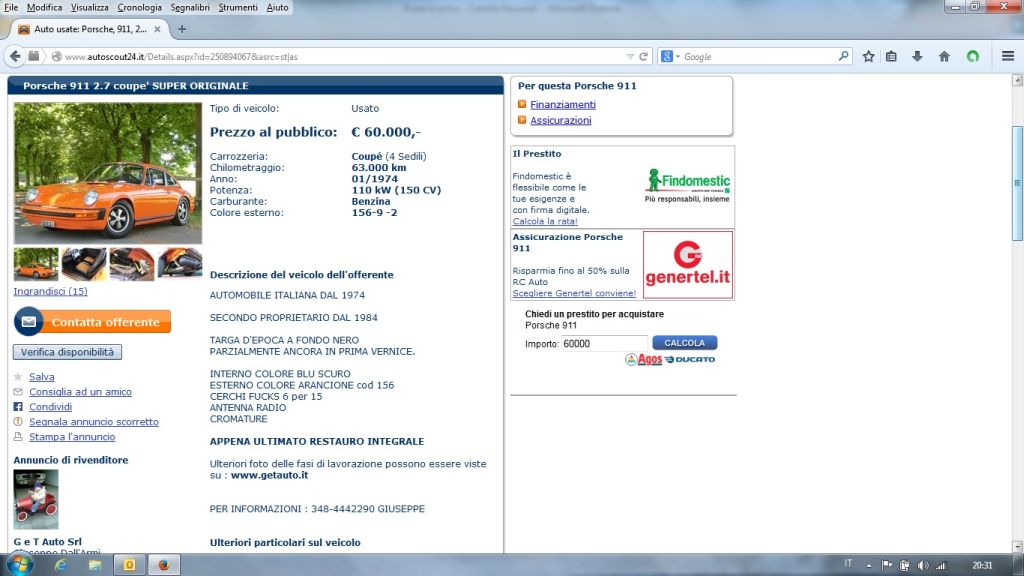Viewport: 1024px width, 576px height.
Task: Open the large orange Porsche main photo
Action: point(108,173)
